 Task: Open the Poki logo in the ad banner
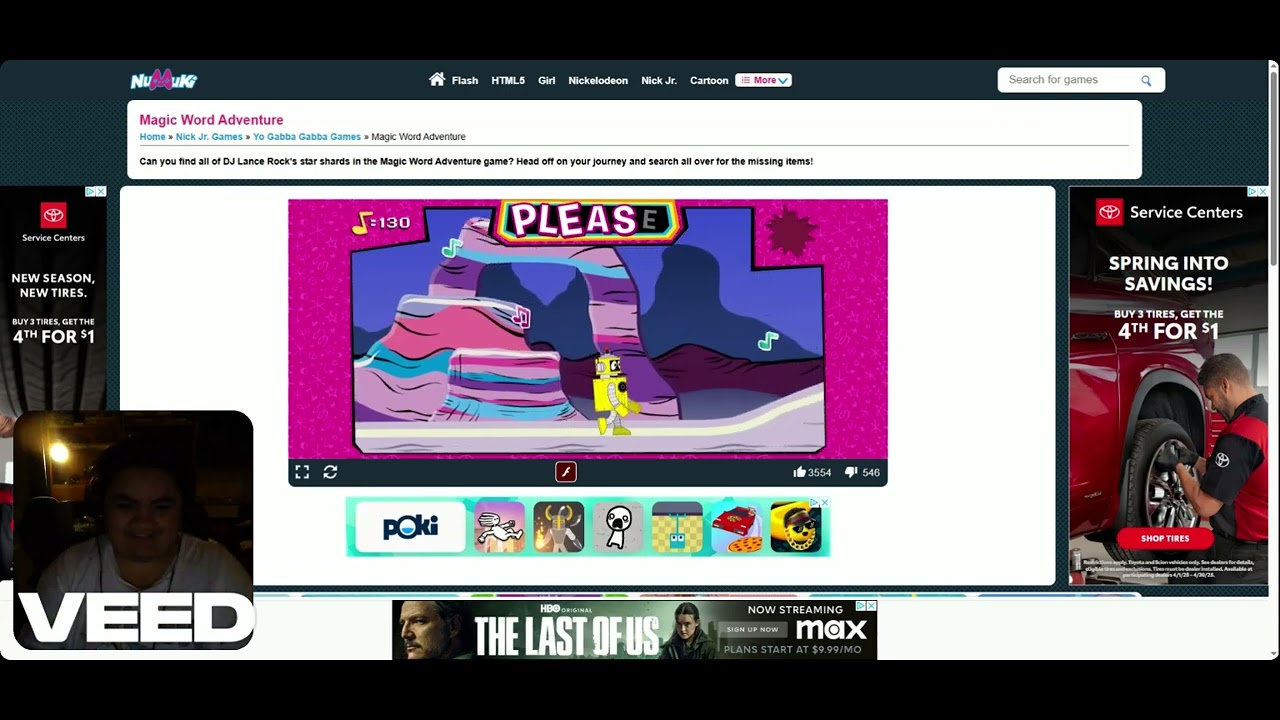coord(410,527)
